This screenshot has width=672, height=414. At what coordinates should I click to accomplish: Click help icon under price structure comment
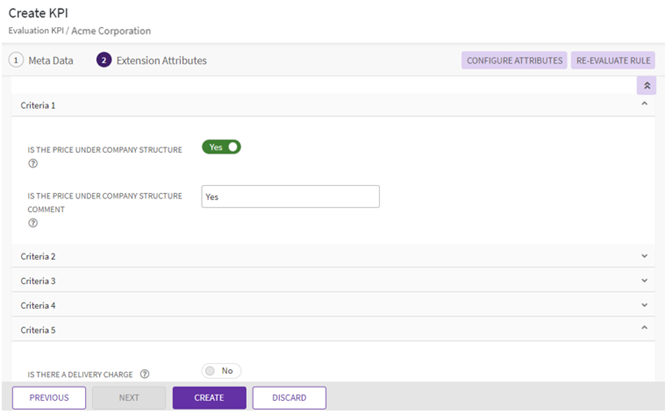pyautogui.click(x=33, y=223)
